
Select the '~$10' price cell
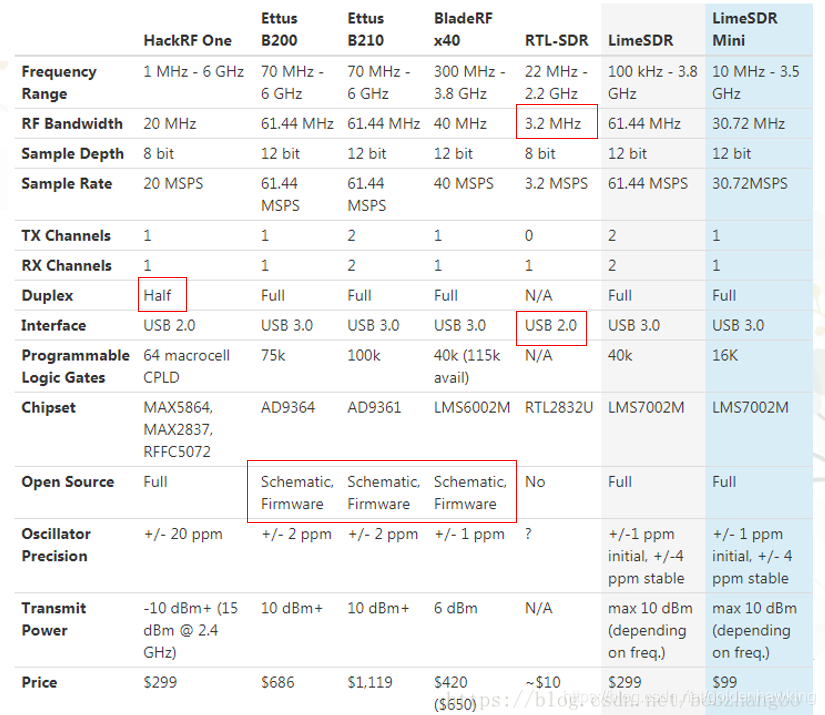point(543,683)
